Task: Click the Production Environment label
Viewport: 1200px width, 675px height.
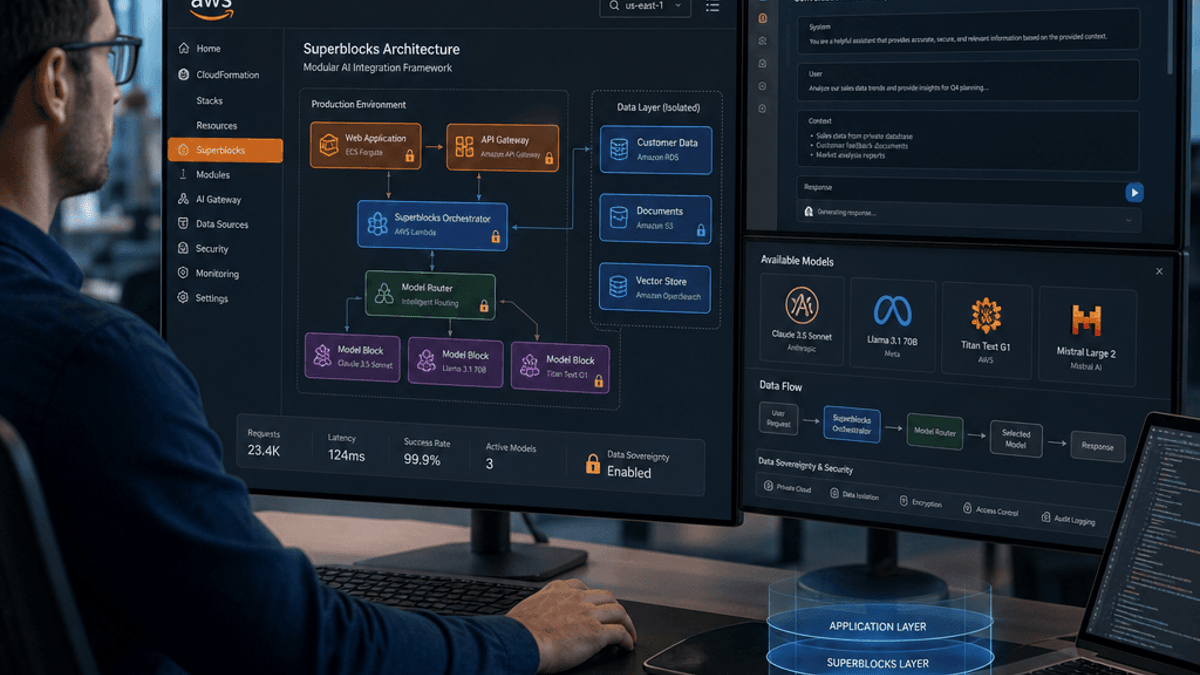Action: (x=358, y=104)
